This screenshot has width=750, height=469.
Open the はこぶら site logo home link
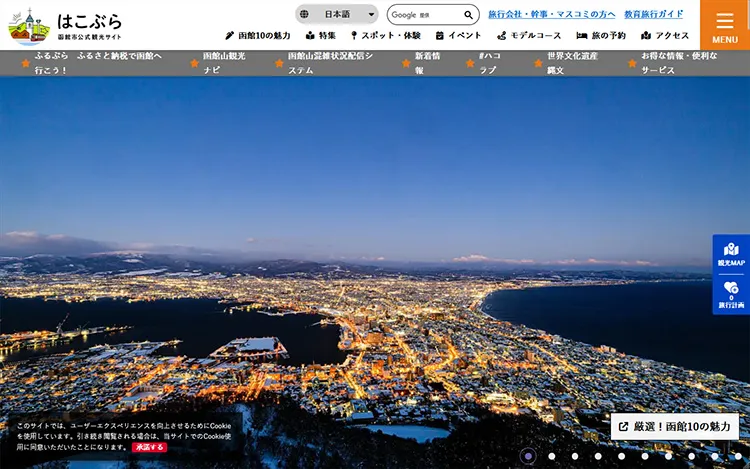pos(65,26)
